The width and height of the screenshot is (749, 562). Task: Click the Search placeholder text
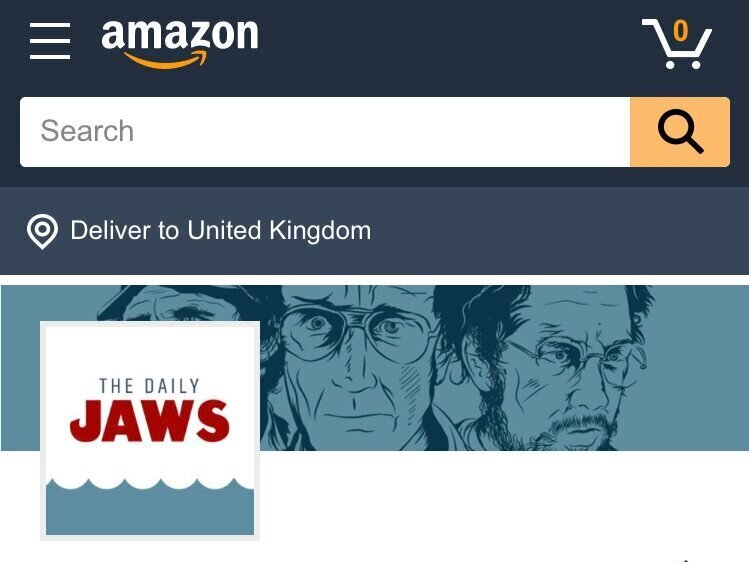click(87, 131)
